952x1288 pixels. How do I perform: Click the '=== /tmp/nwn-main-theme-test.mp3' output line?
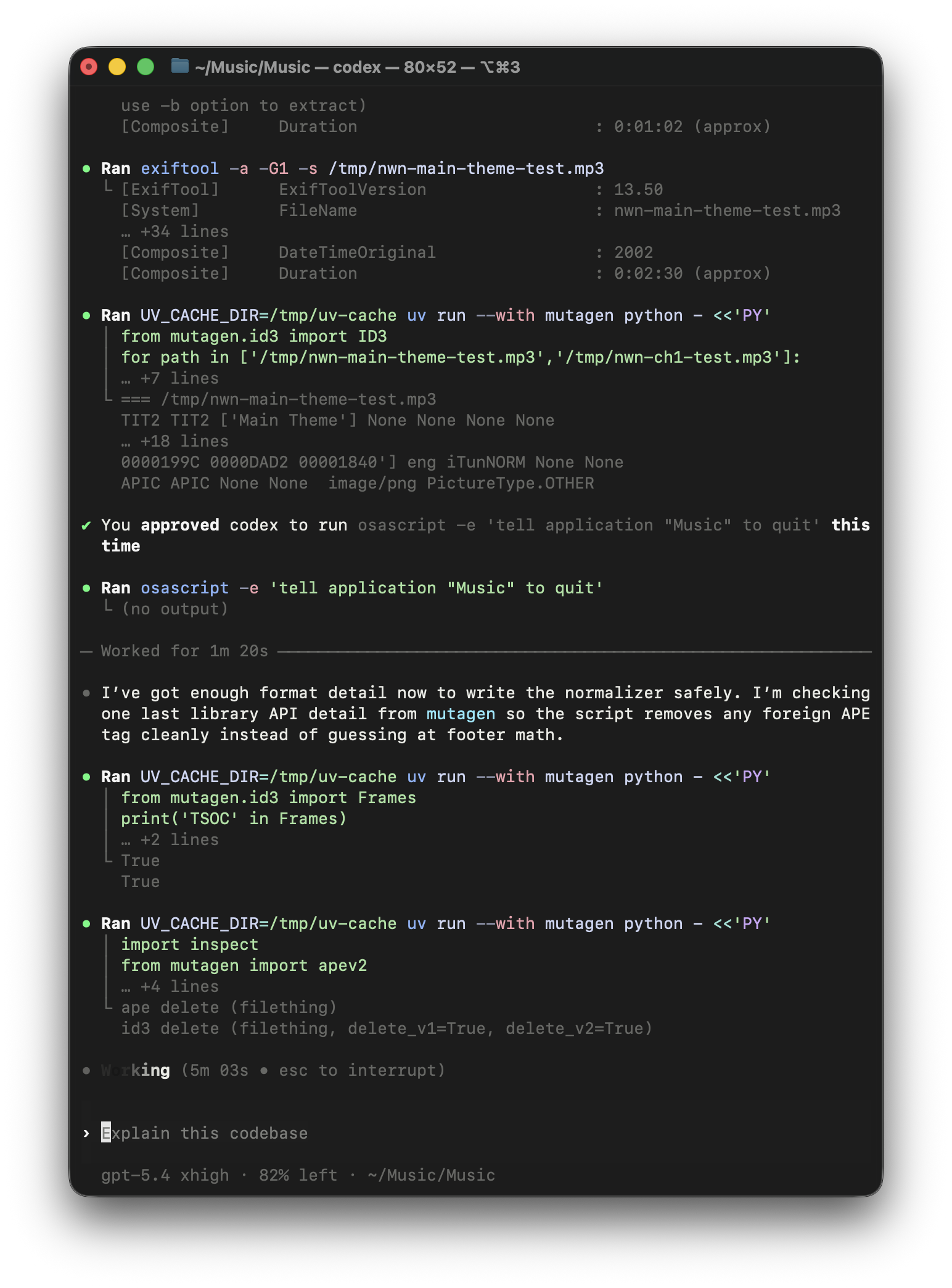coord(279,400)
